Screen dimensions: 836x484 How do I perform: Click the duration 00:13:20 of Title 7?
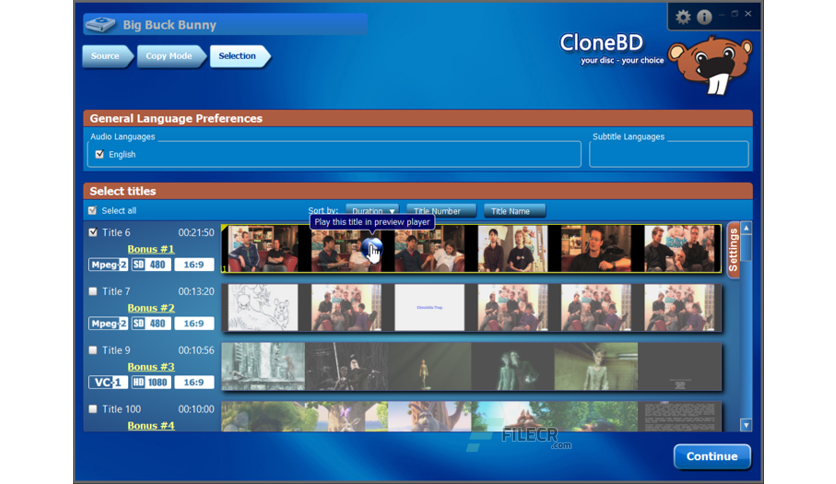(x=196, y=291)
